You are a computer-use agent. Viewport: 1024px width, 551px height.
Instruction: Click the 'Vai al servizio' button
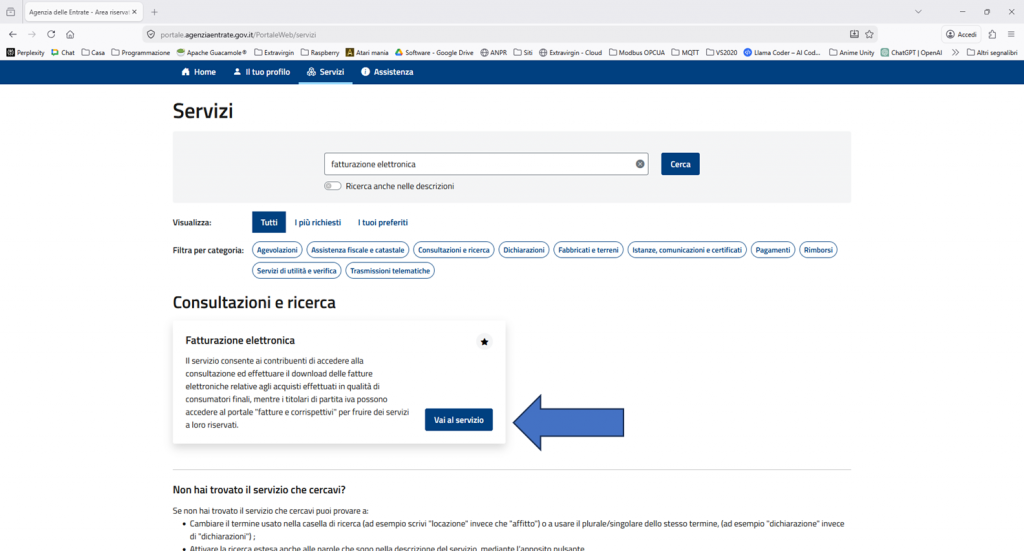[x=458, y=421]
